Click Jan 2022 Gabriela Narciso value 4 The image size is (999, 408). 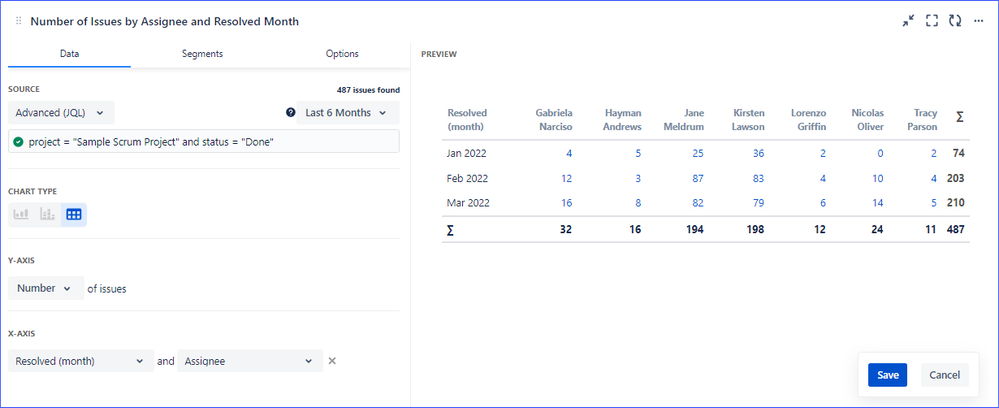(568, 153)
